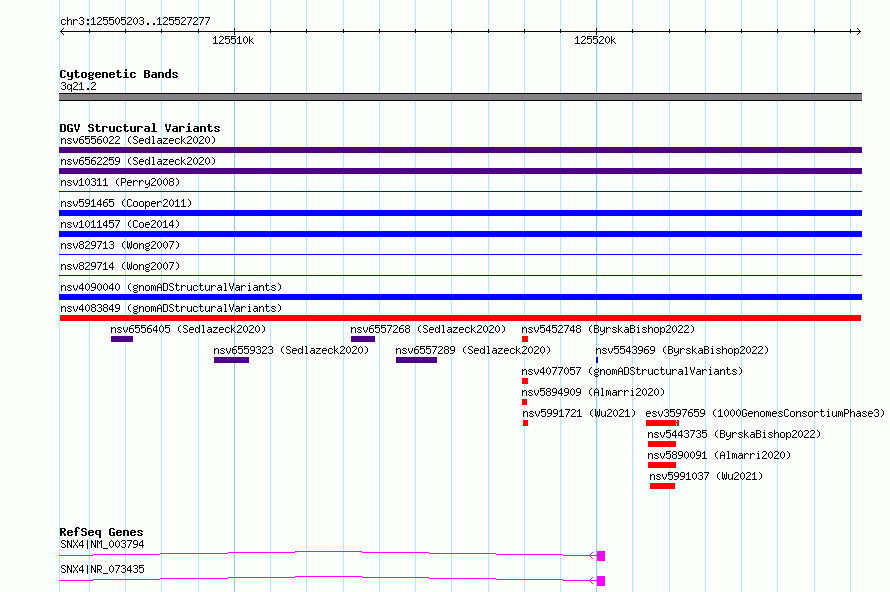Click the small red nsv4077057 feature
The image size is (890, 592).
(525, 381)
